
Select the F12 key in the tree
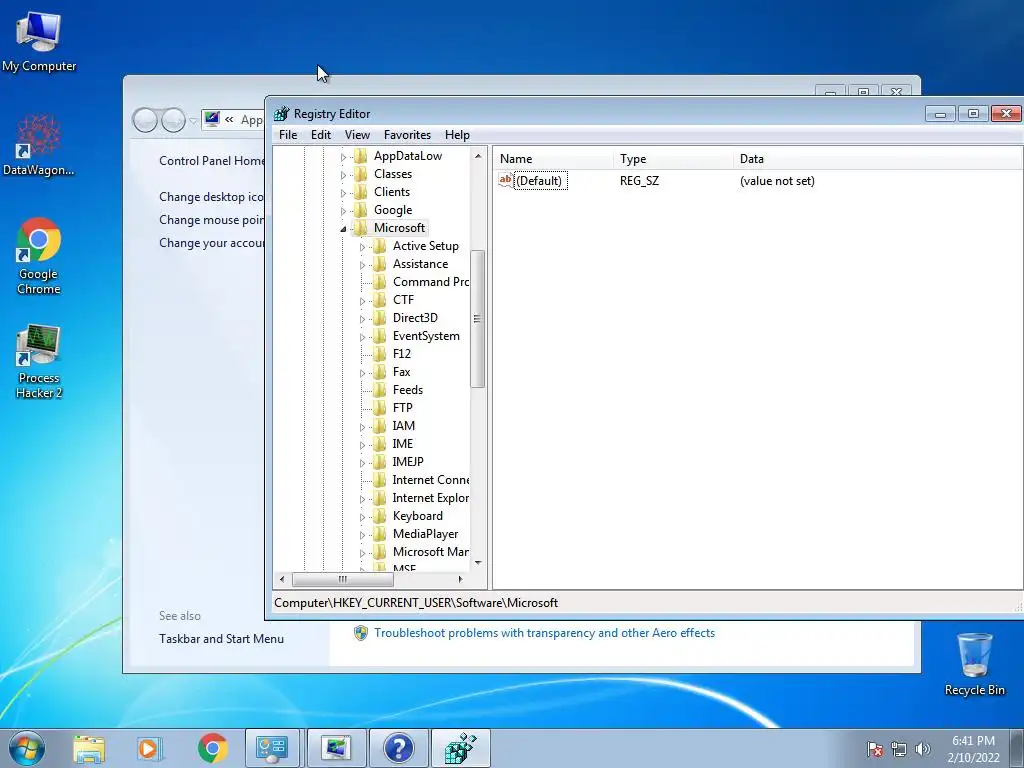(402, 354)
